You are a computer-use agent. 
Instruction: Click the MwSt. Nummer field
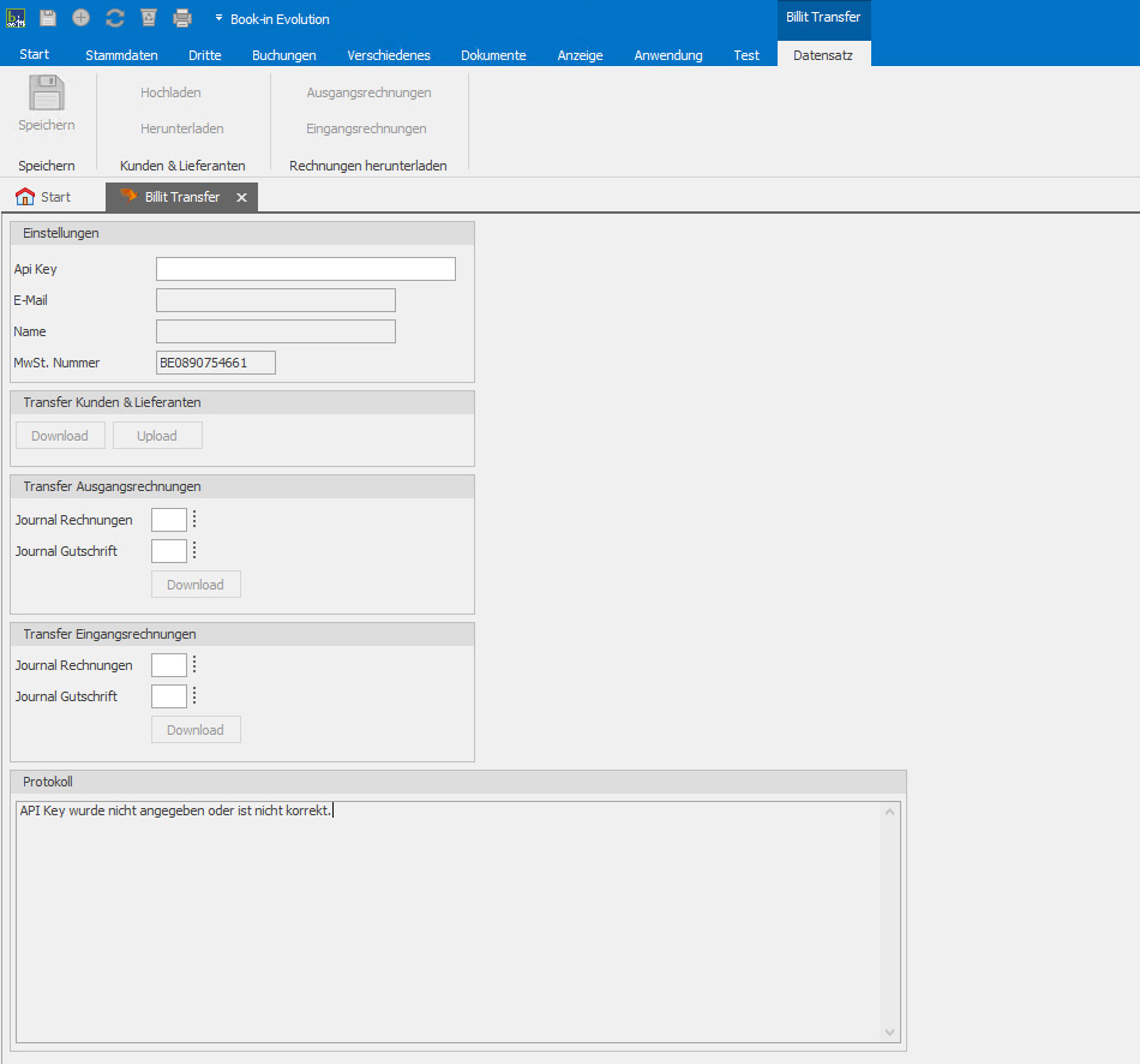click(216, 363)
